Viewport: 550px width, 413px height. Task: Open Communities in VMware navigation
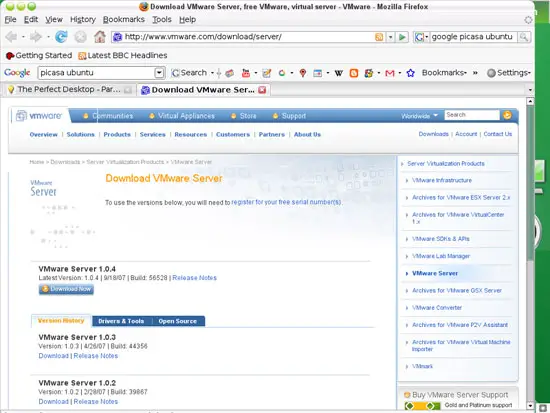coord(113,116)
